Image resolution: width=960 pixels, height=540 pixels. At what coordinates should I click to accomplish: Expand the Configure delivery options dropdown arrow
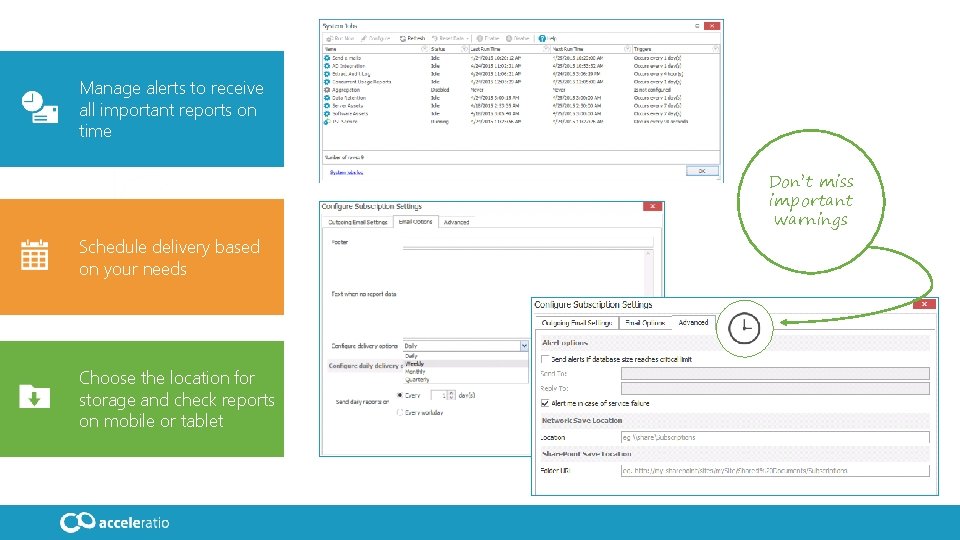click(524, 346)
